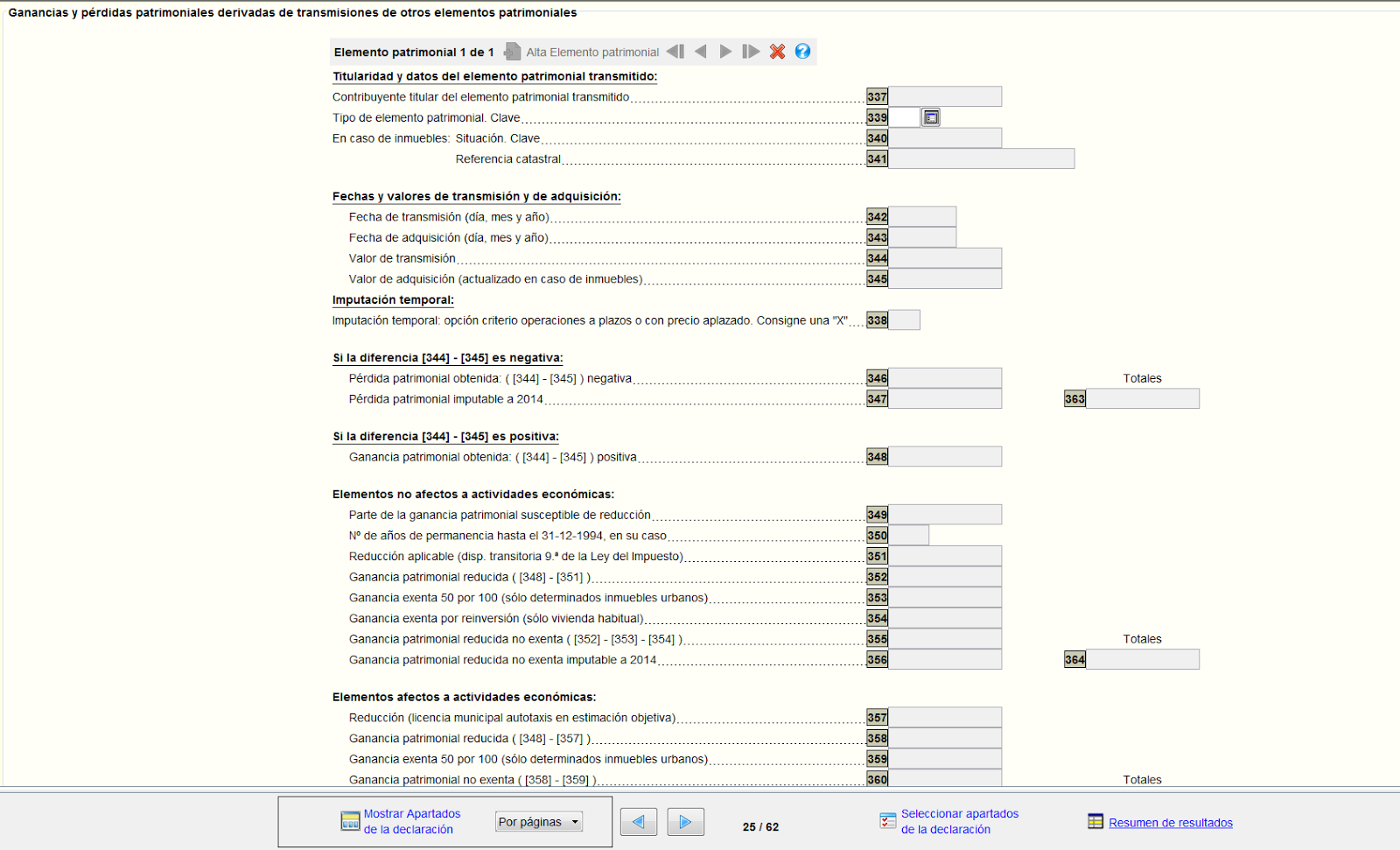Focus field 358 Ganancia patrimonial reducida
This screenshot has height=850, width=1400.
[x=945, y=738]
